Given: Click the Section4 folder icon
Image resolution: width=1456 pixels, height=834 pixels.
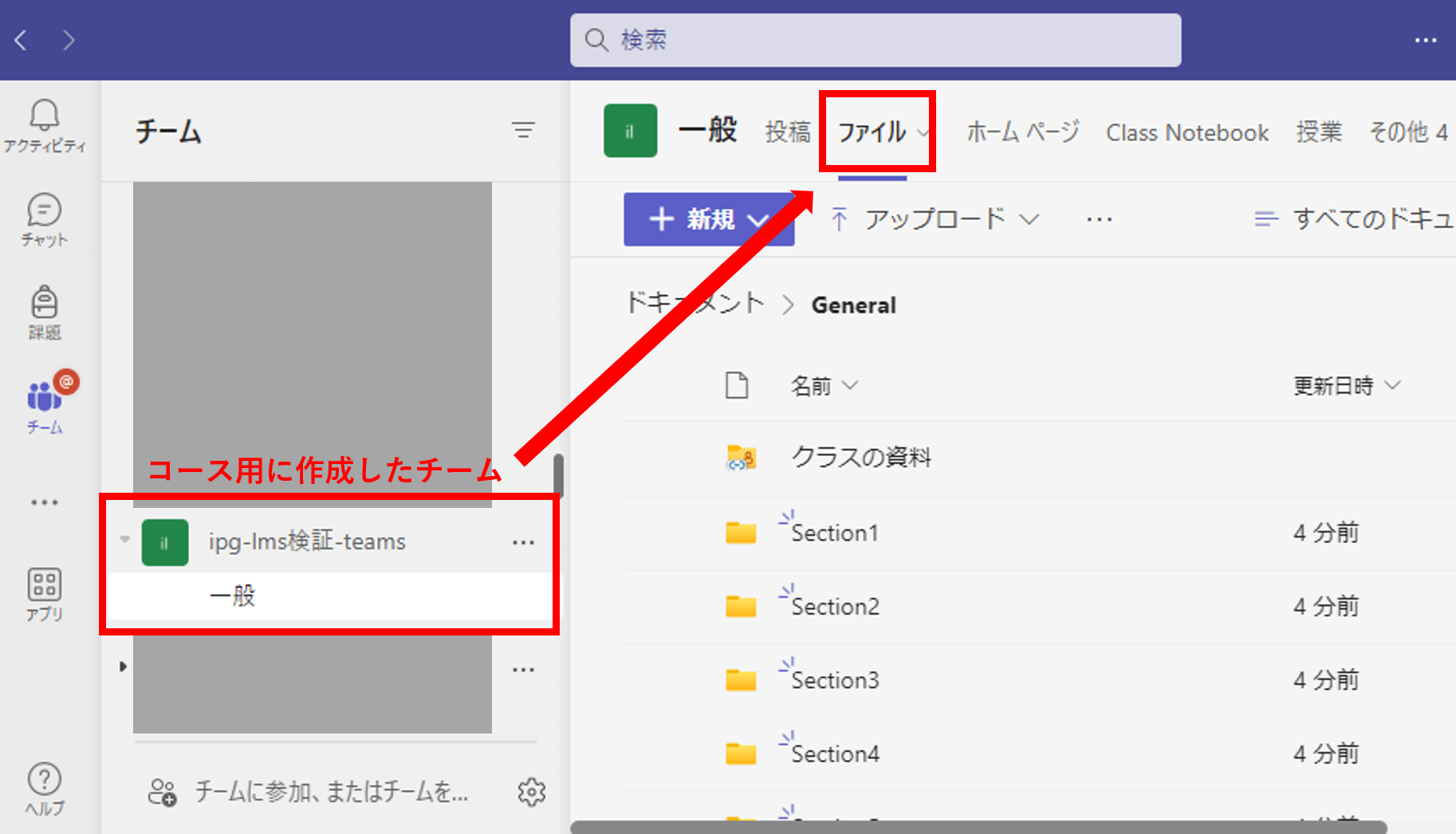Looking at the screenshot, I should click(741, 753).
